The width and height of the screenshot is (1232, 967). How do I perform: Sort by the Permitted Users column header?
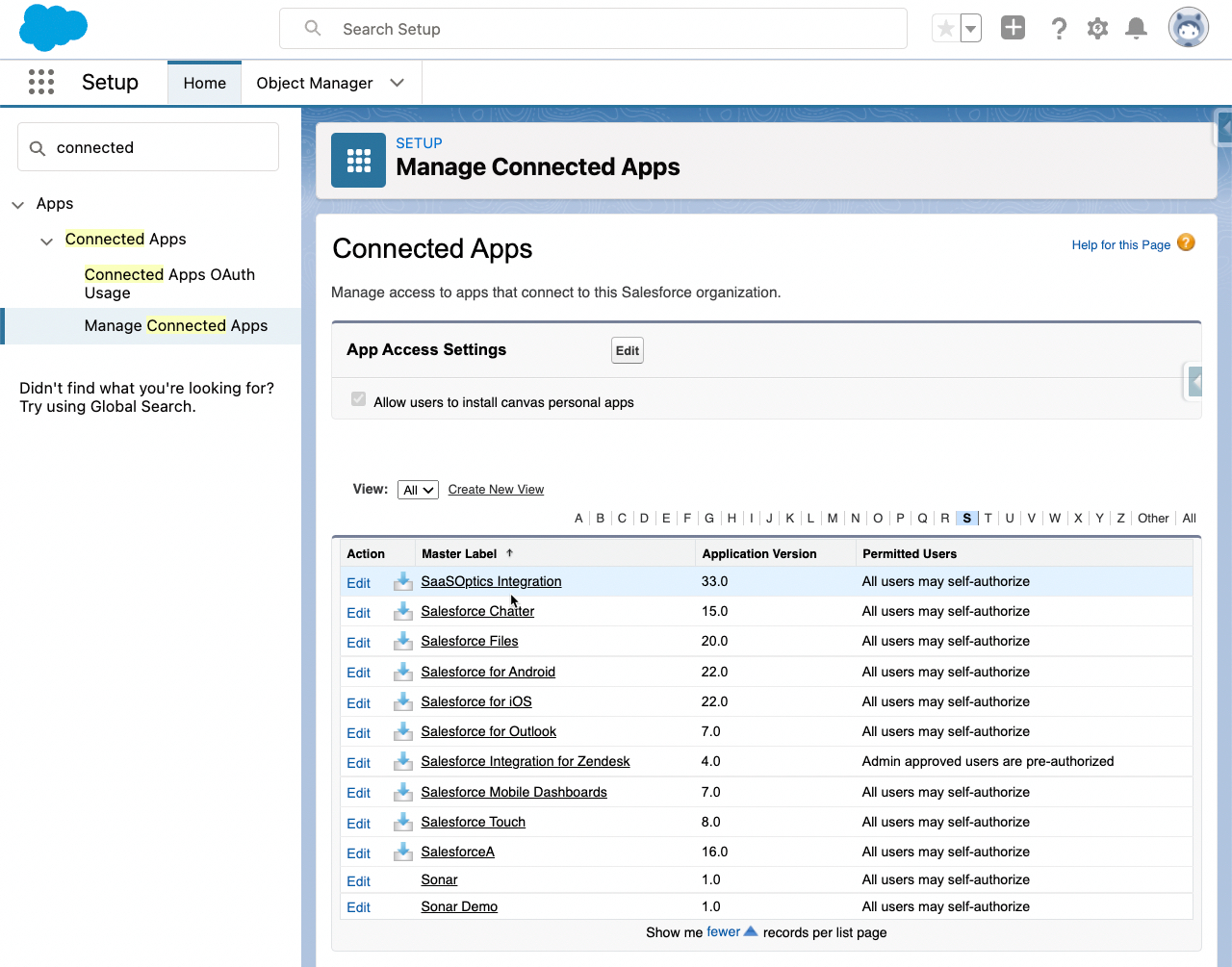(x=910, y=553)
